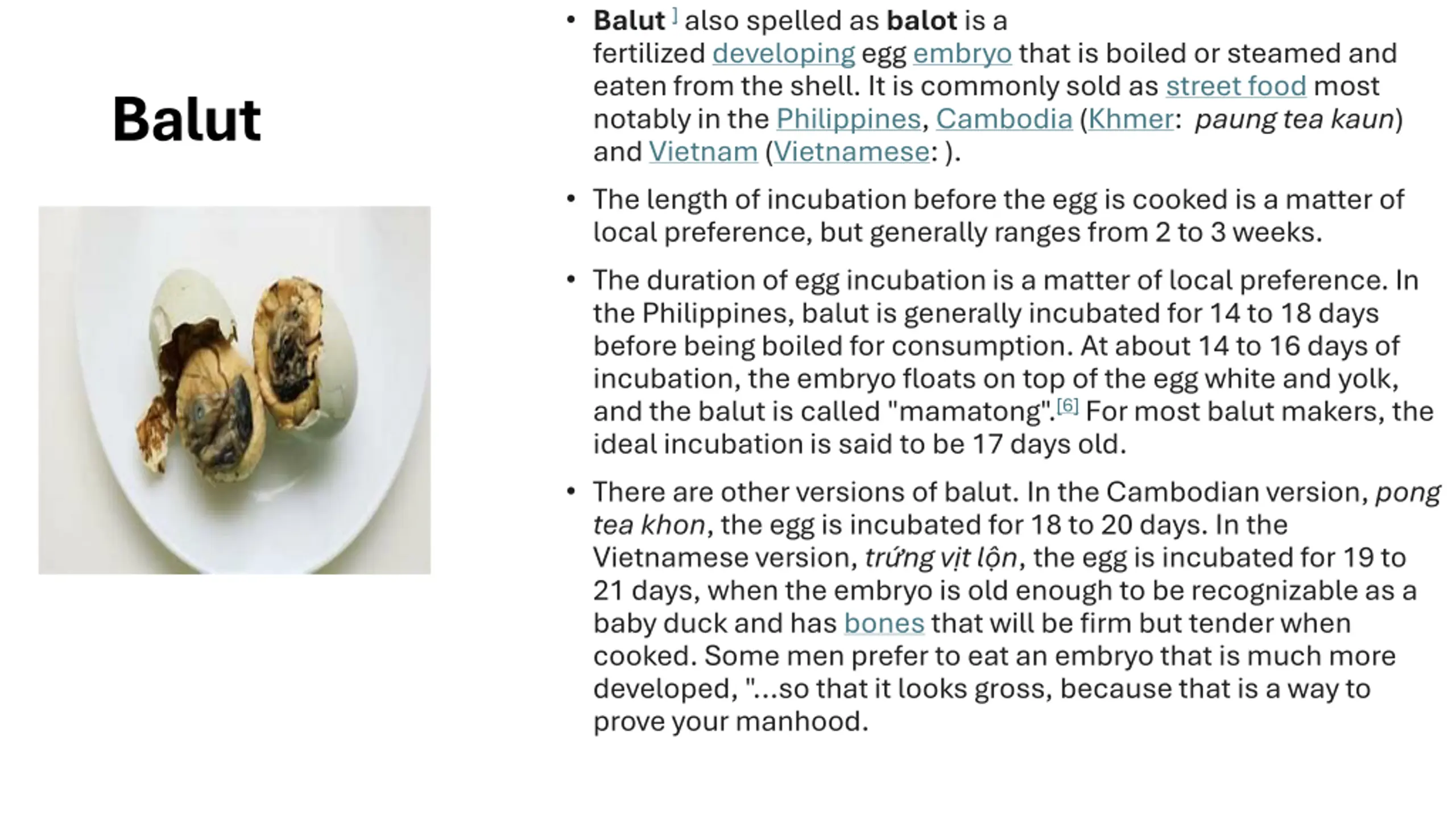The width and height of the screenshot is (1456, 819).
Task: Click the Cambodia hyperlink
Action: click(x=1004, y=119)
